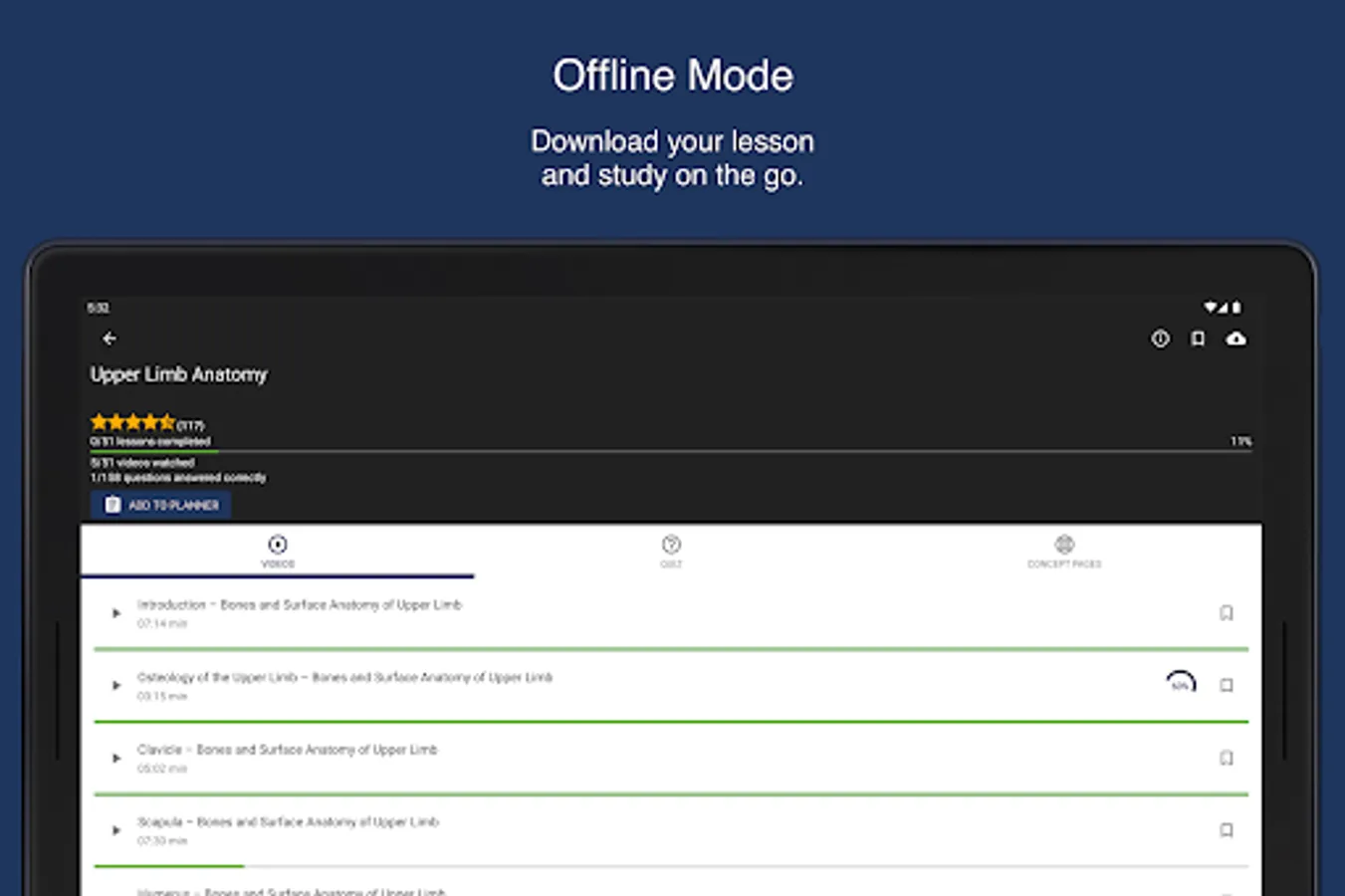1345x896 pixels.
Task: Click the duration under the Clavicle lesson
Action: (162, 769)
